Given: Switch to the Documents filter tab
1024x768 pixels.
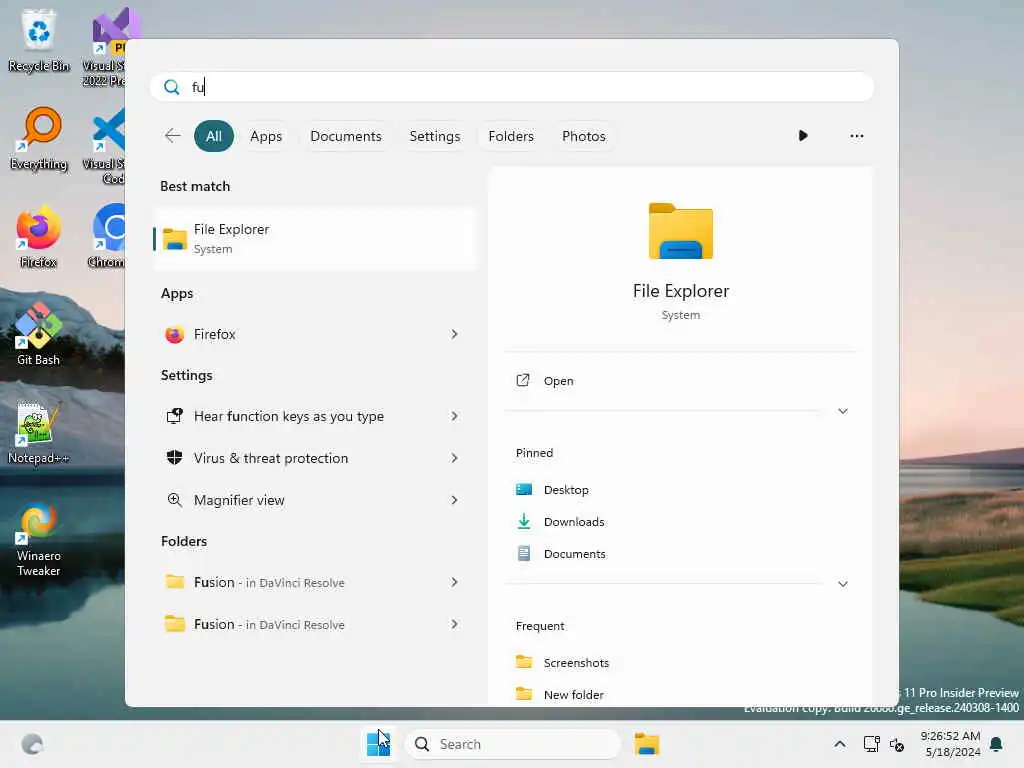Looking at the screenshot, I should (345, 136).
